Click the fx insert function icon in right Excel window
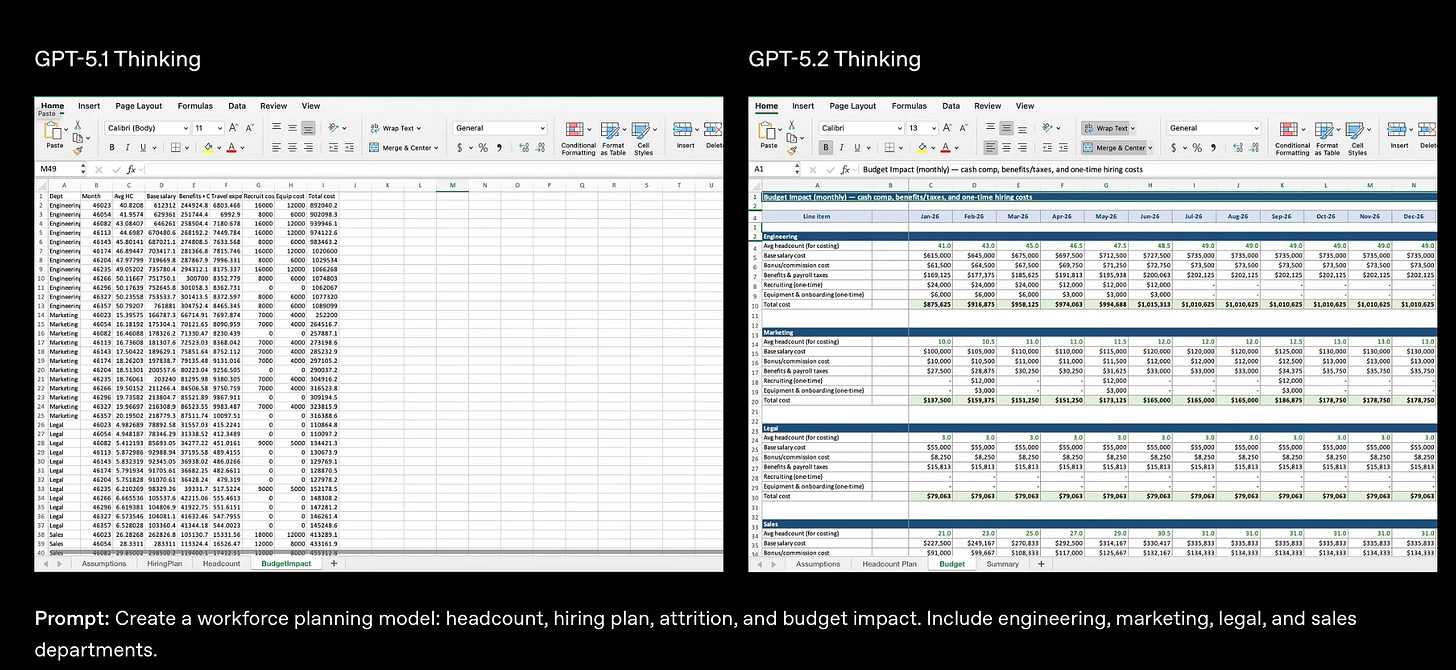Image resolution: width=1456 pixels, height=670 pixels. point(845,169)
